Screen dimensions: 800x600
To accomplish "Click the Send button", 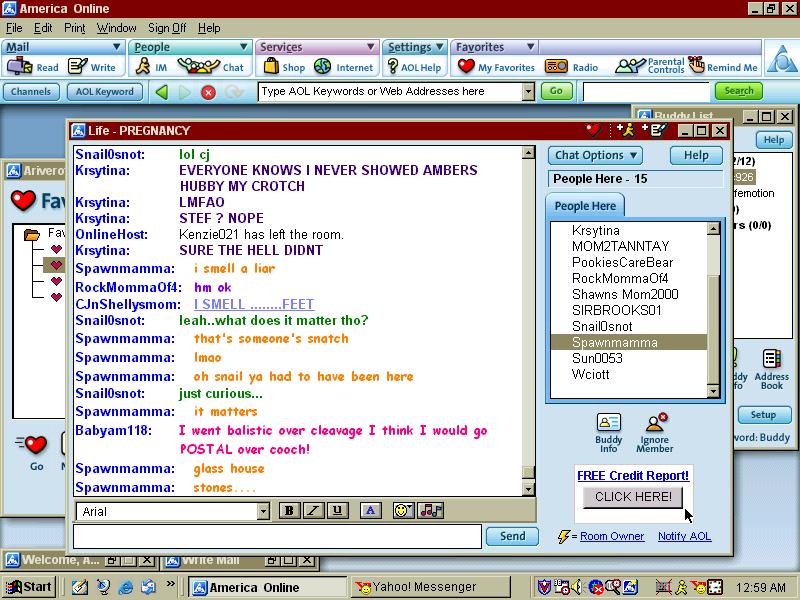I will pos(512,536).
